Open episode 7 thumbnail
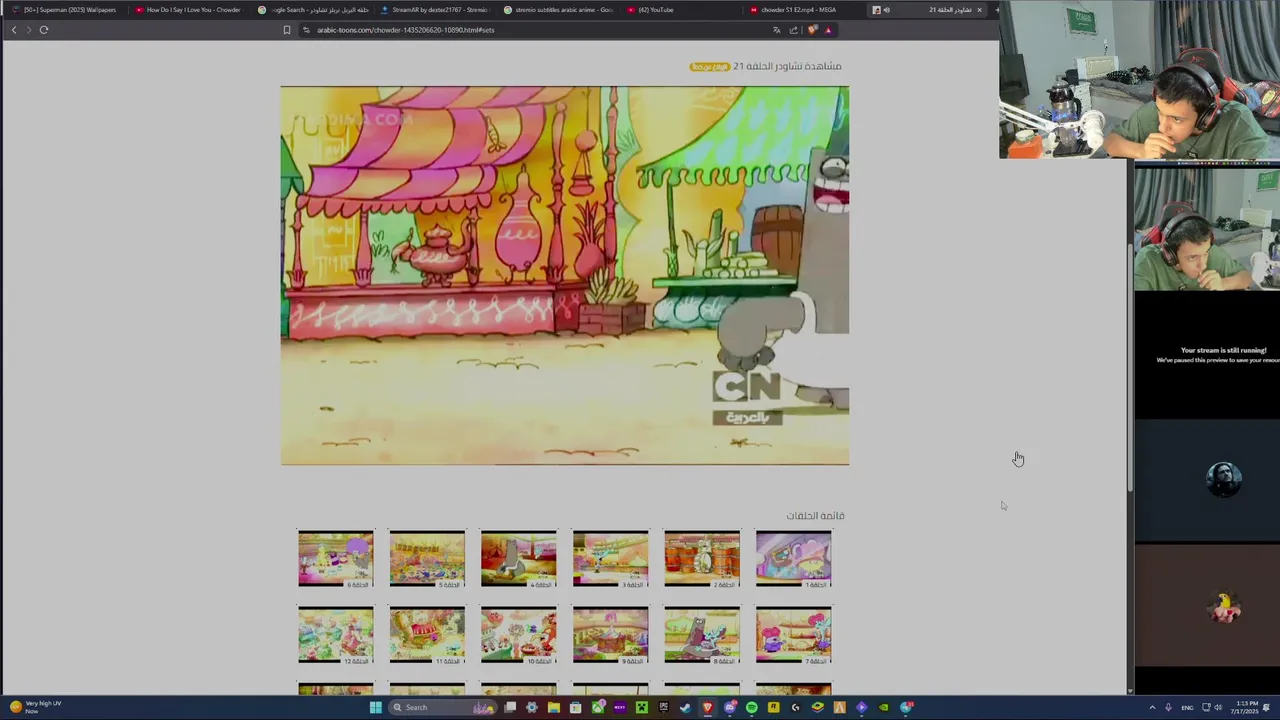Image resolution: width=1280 pixels, height=720 pixels. click(x=794, y=634)
